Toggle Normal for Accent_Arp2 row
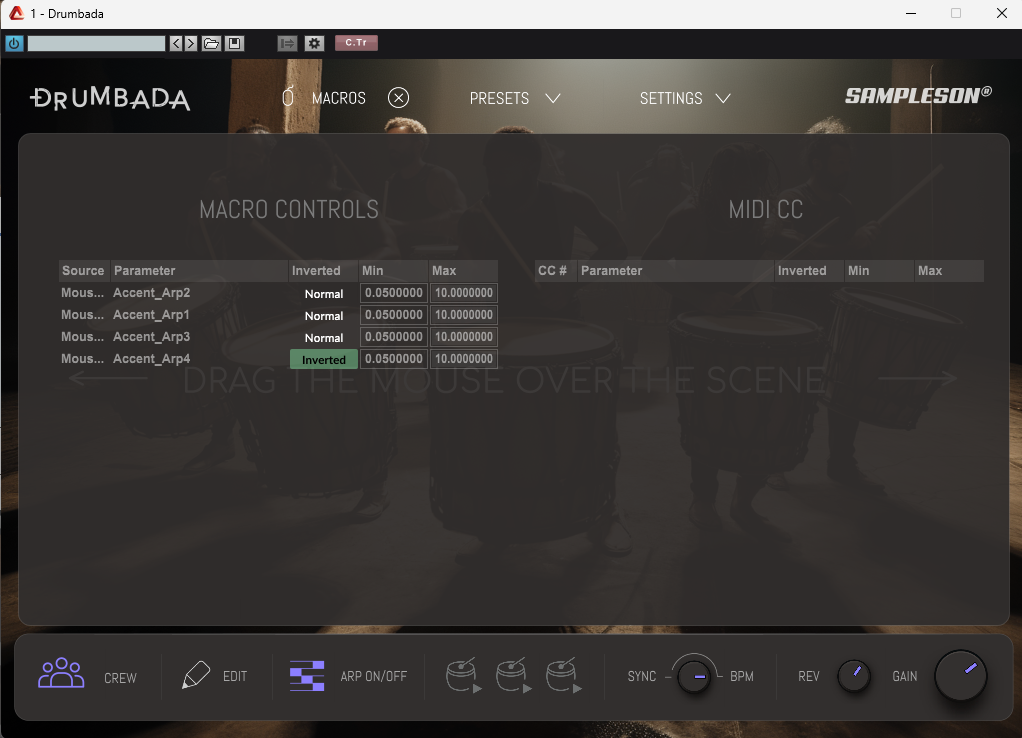 pyautogui.click(x=324, y=294)
